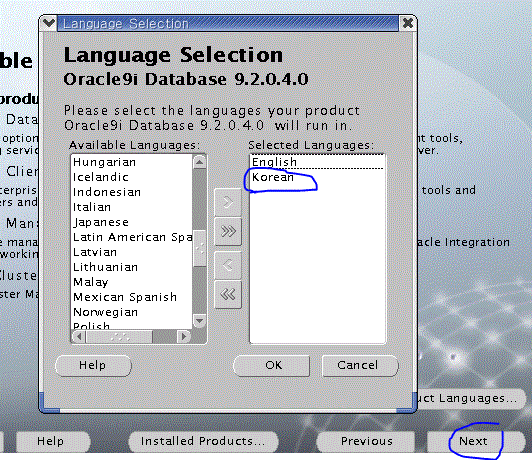Select Italian in Available Languages
Screen dimensions: 532x460
tap(132, 207)
